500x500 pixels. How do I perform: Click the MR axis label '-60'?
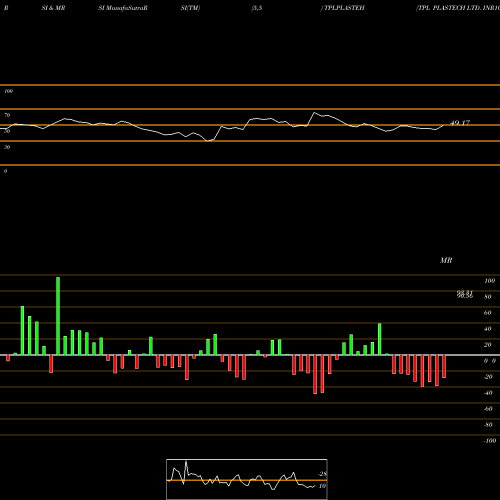[488, 409]
